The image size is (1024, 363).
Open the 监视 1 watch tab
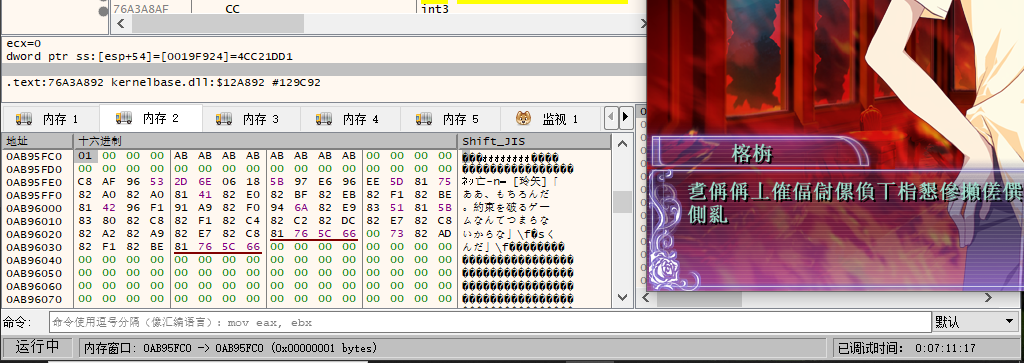pos(549,119)
